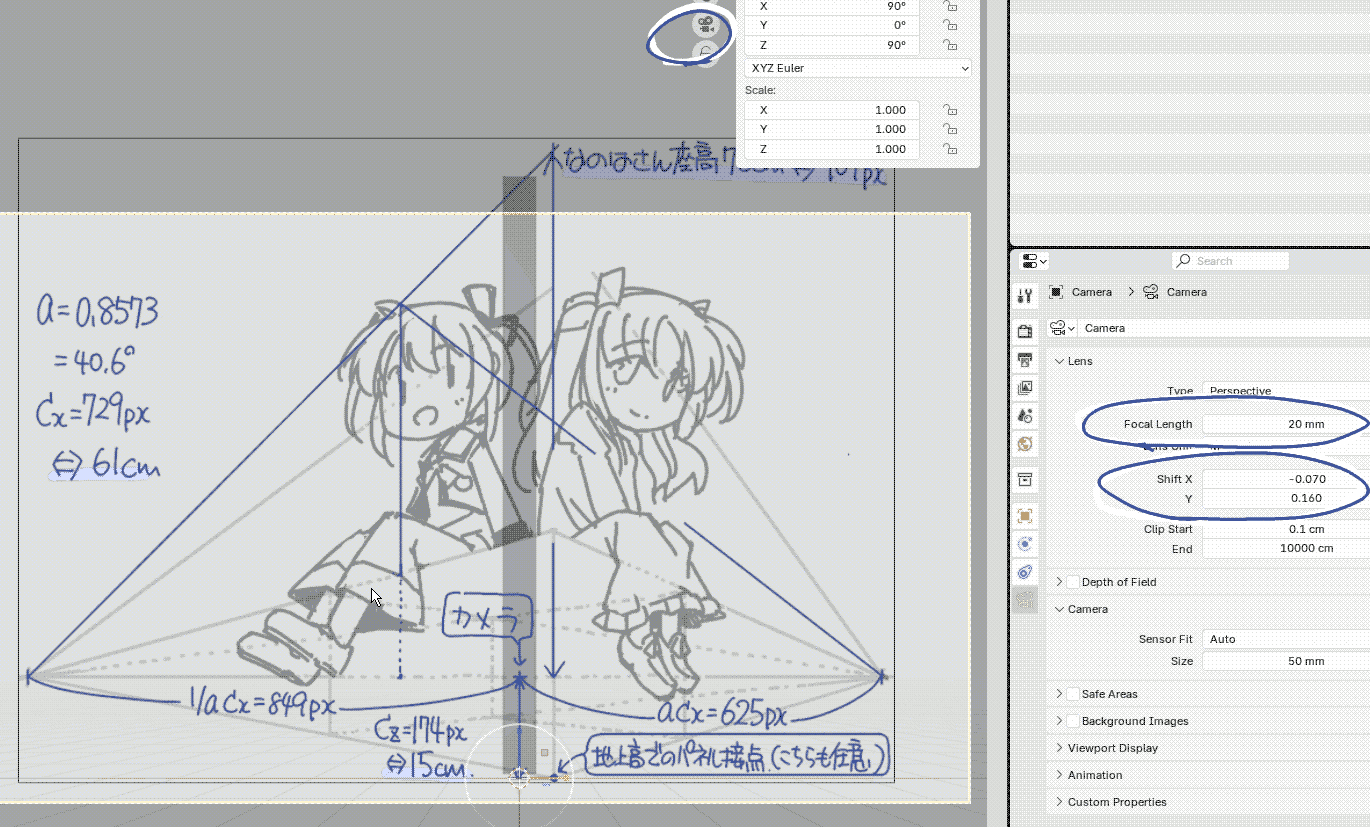Open the World properties tab
Screen dimensions: 1370x827
1024,443
